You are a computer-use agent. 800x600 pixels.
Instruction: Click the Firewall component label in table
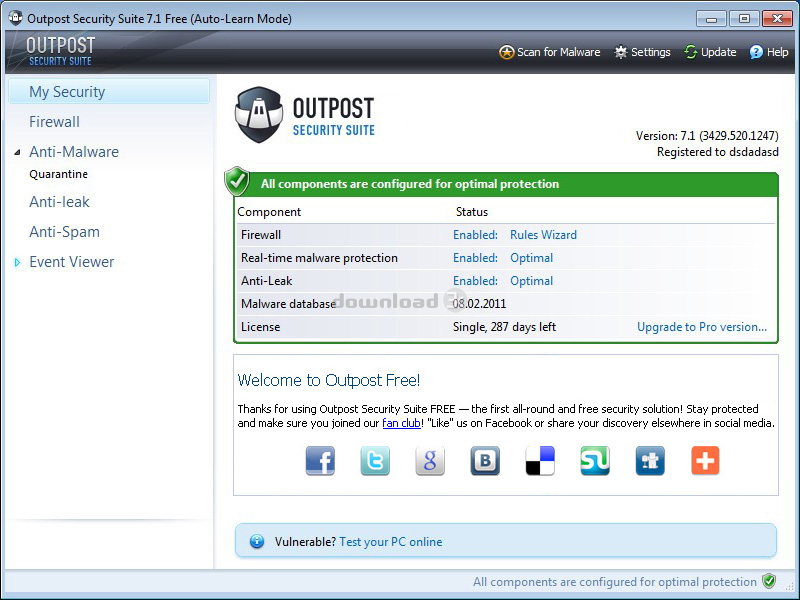(x=261, y=235)
